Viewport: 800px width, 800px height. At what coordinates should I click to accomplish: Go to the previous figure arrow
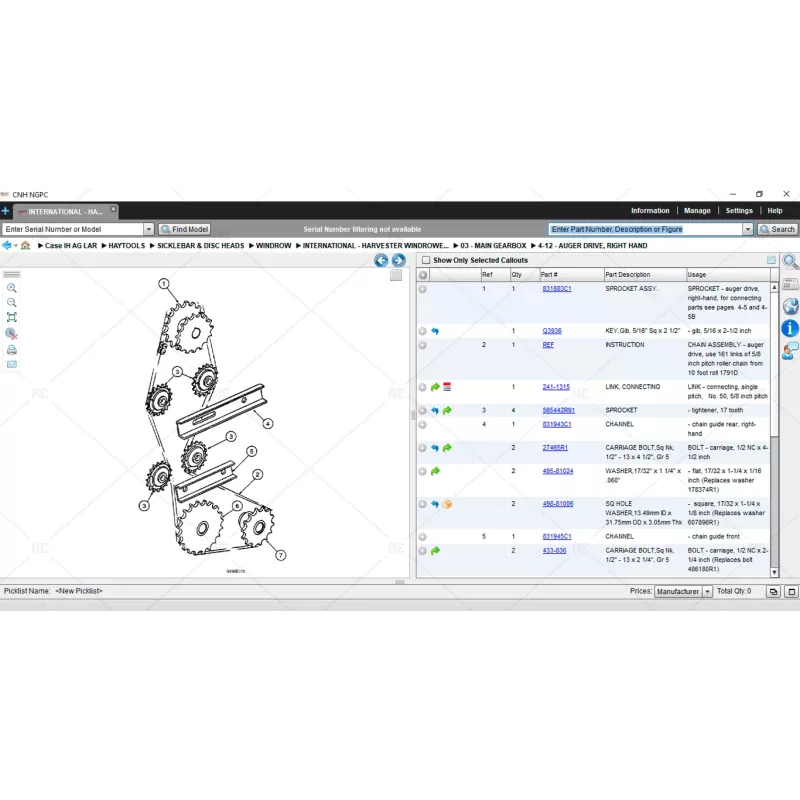[x=381, y=260]
